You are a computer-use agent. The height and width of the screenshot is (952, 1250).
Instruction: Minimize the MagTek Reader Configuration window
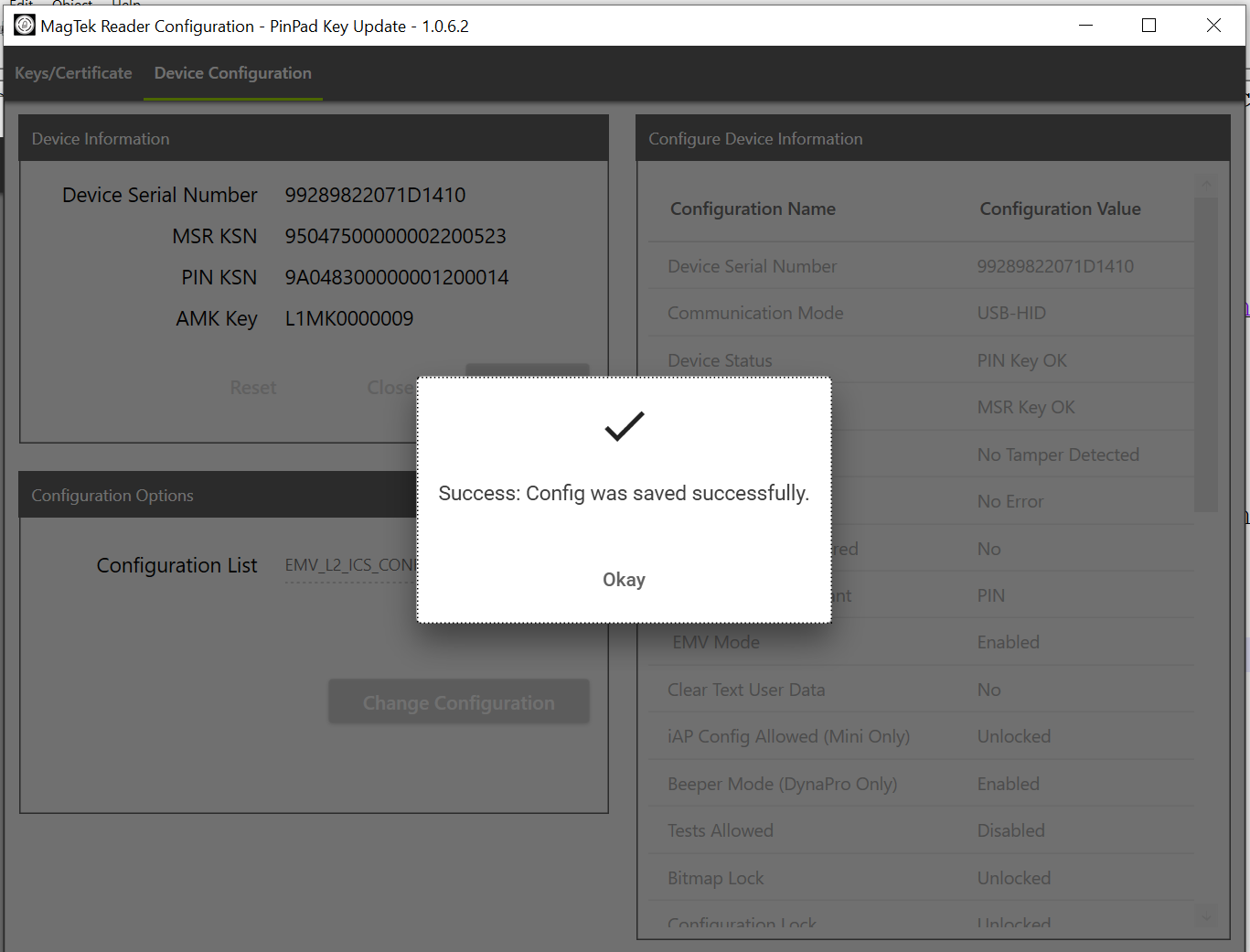(x=1085, y=26)
